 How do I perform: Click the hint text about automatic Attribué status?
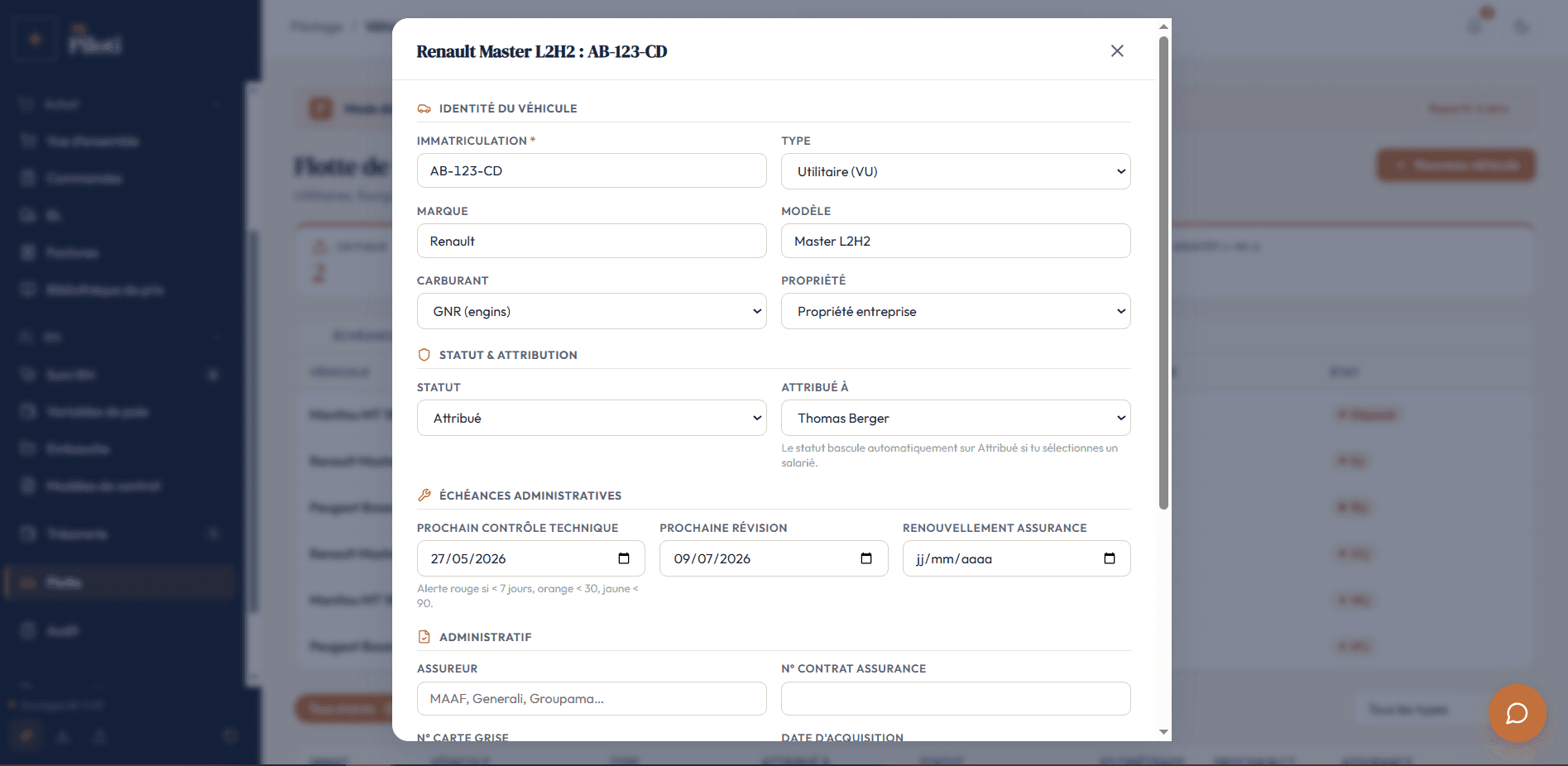pos(950,455)
